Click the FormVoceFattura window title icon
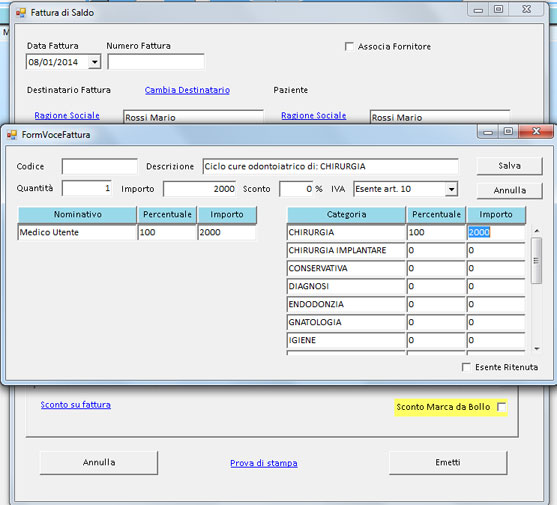557x505 pixels. coord(12,135)
